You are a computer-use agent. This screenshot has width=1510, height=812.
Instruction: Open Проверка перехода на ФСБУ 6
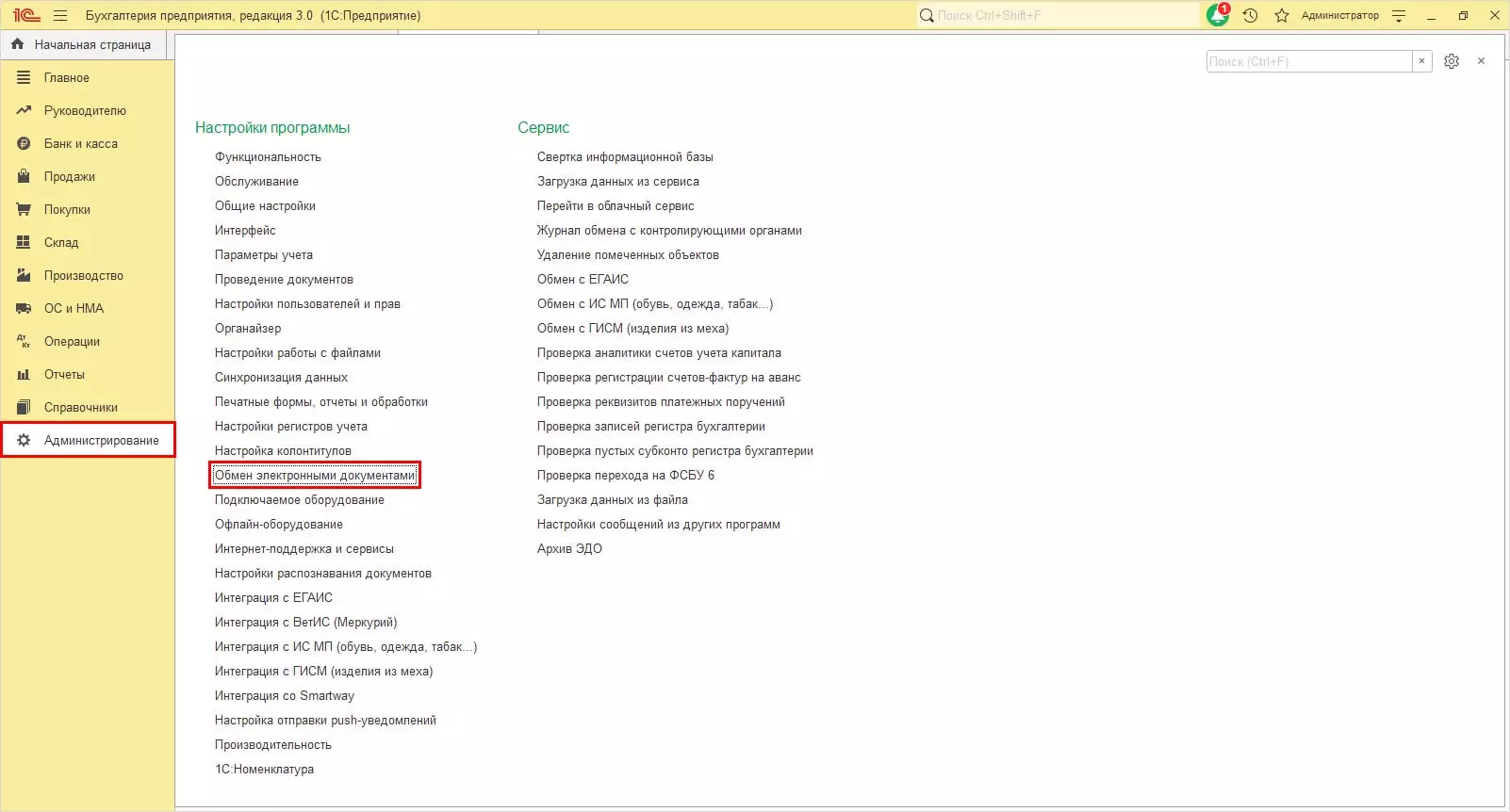coord(626,475)
